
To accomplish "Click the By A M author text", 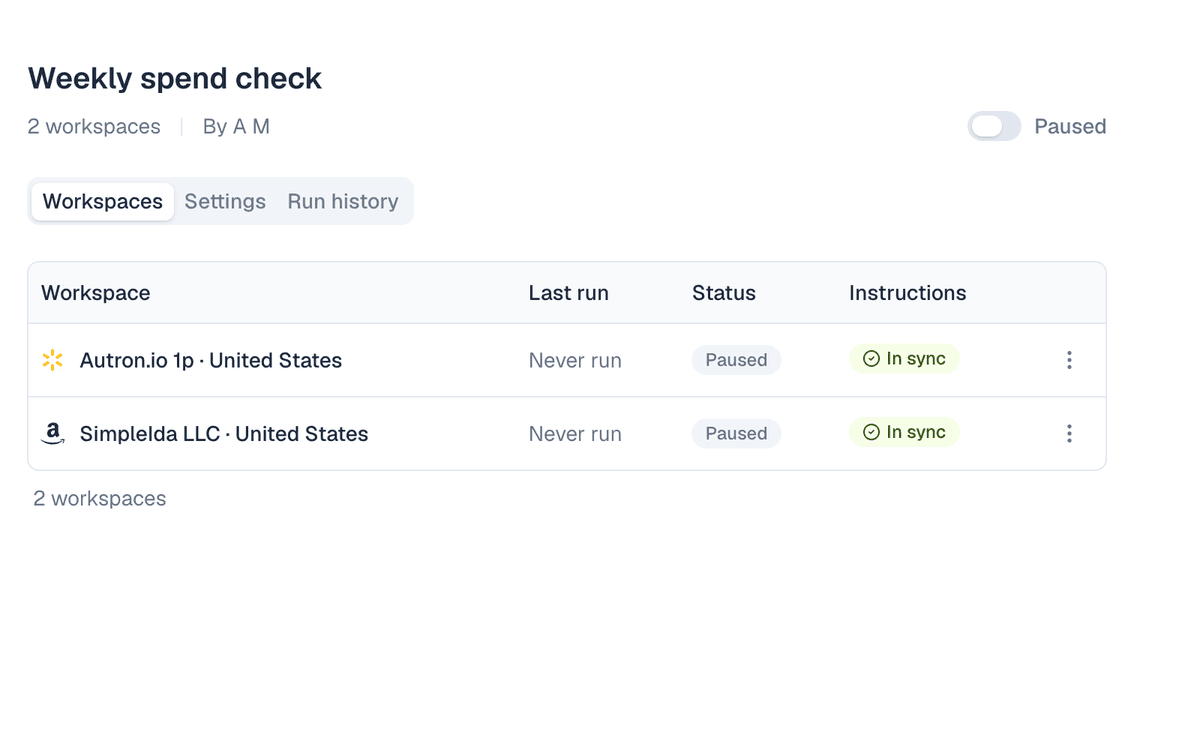I will [x=236, y=127].
